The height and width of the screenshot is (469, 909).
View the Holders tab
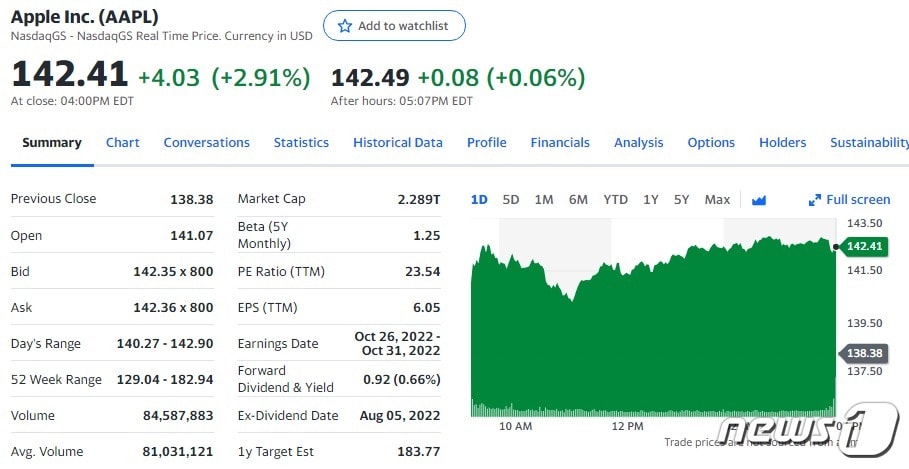tap(782, 143)
